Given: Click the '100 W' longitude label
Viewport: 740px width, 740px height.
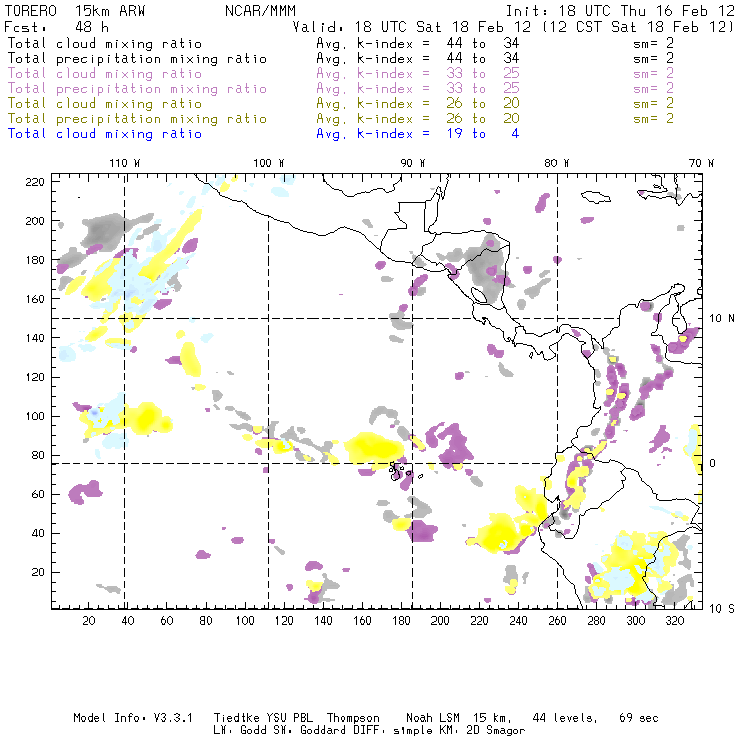Looking at the screenshot, I should [269, 163].
